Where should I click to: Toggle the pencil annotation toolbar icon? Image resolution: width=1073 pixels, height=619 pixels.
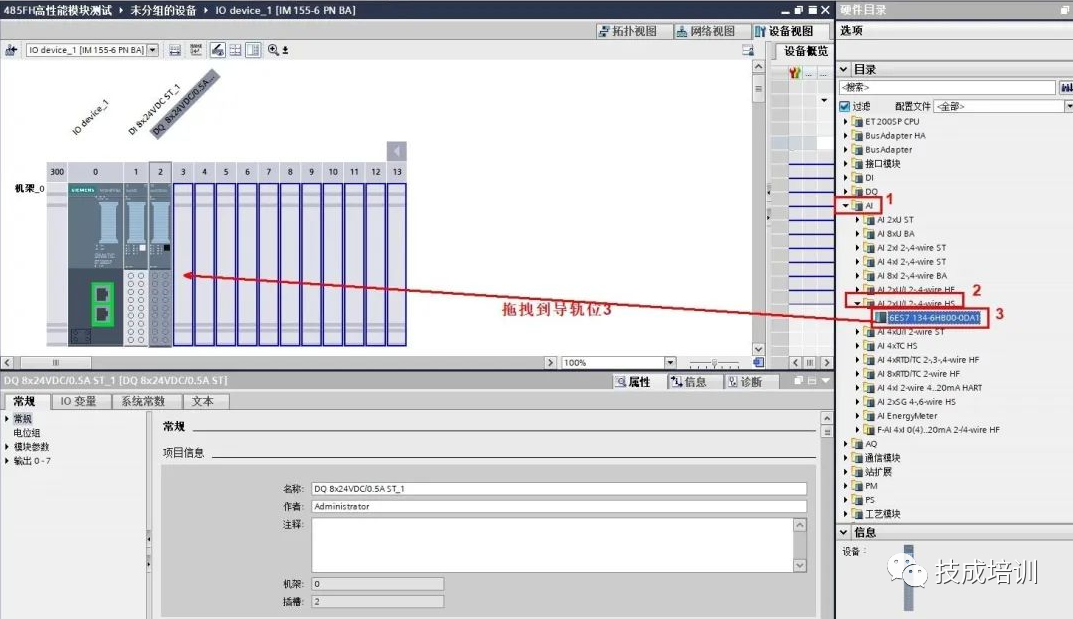pyautogui.click(x=218, y=50)
